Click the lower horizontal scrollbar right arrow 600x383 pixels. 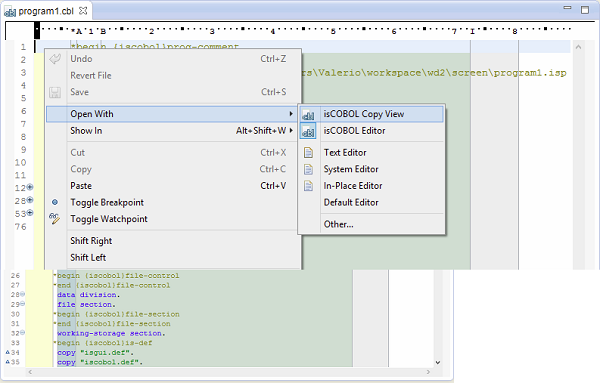pos(428,372)
